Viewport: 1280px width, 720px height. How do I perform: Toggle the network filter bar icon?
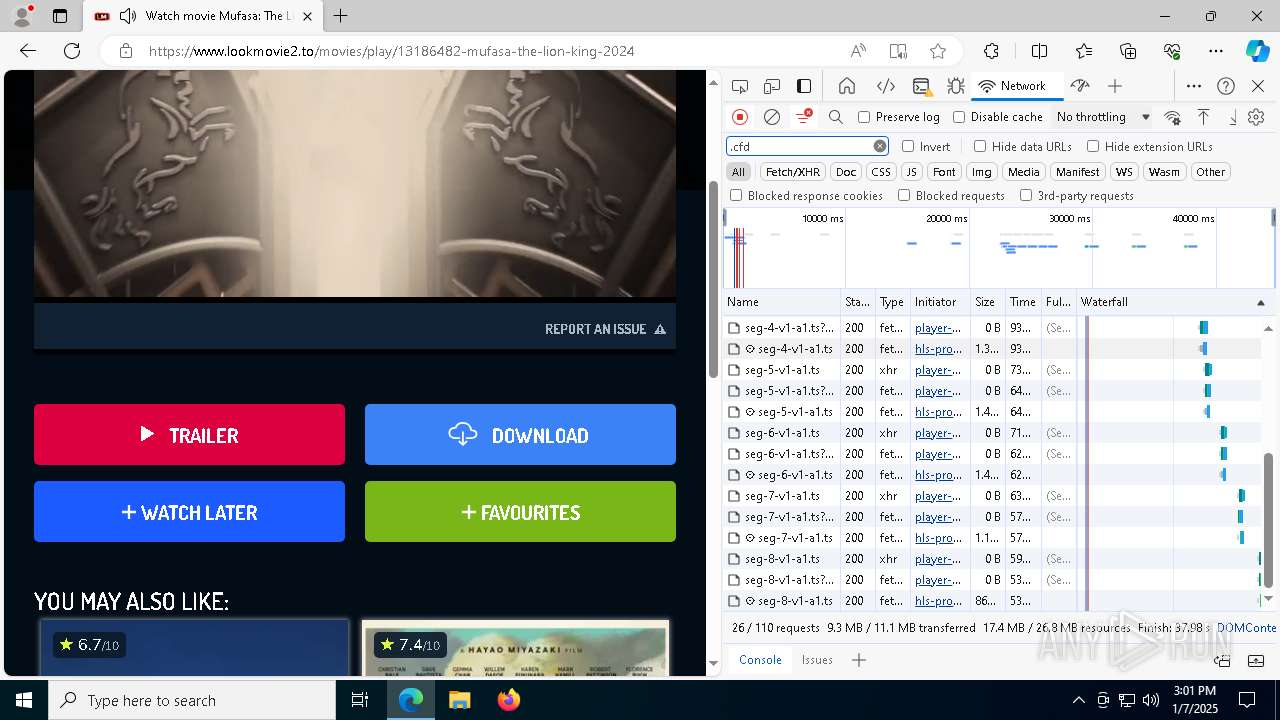[803, 117]
